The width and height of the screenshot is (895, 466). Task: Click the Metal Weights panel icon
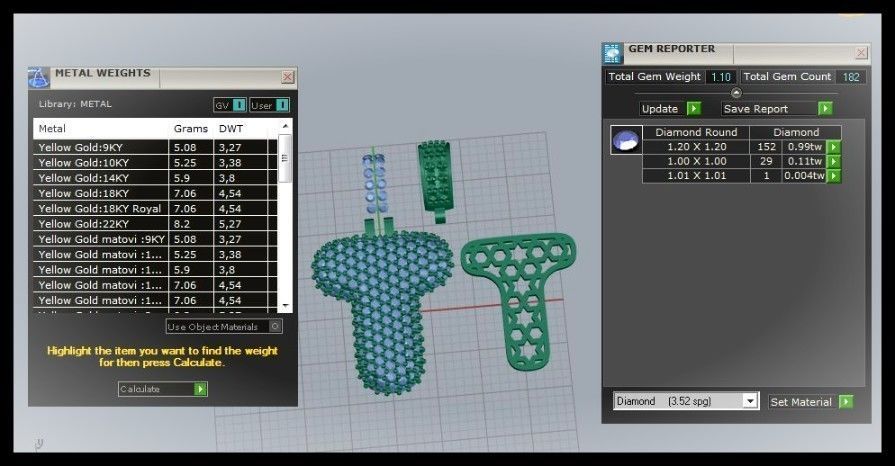(x=39, y=77)
